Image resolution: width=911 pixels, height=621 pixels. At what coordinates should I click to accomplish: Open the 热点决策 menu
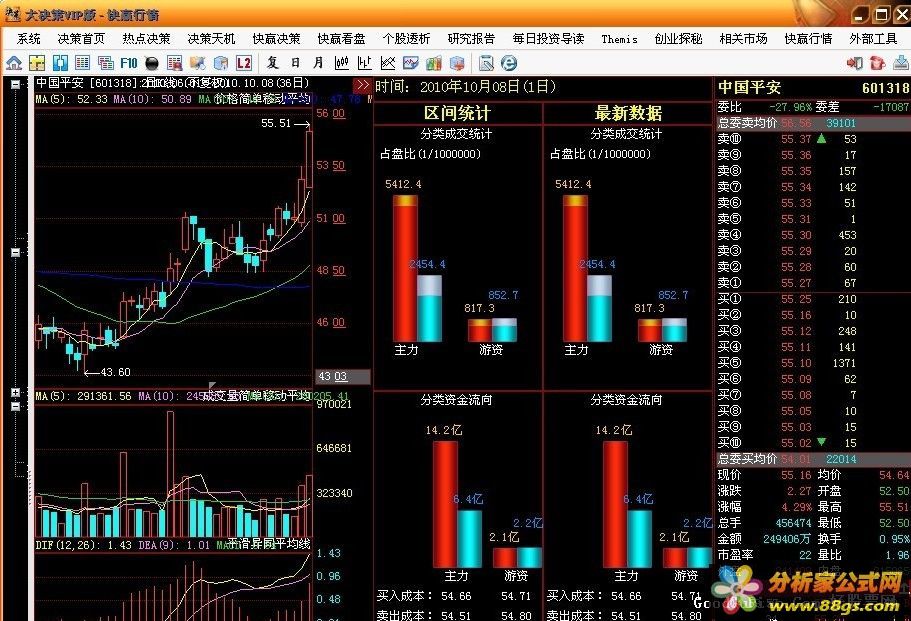tap(146, 39)
